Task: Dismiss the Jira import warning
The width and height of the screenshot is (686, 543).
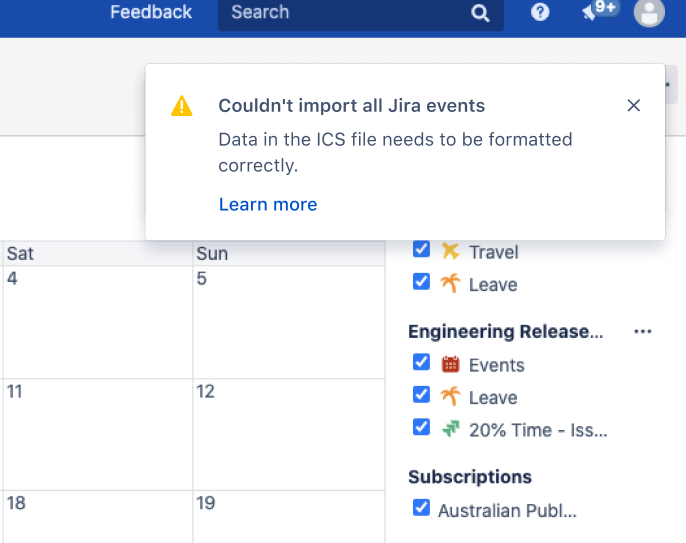Action: (x=634, y=105)
